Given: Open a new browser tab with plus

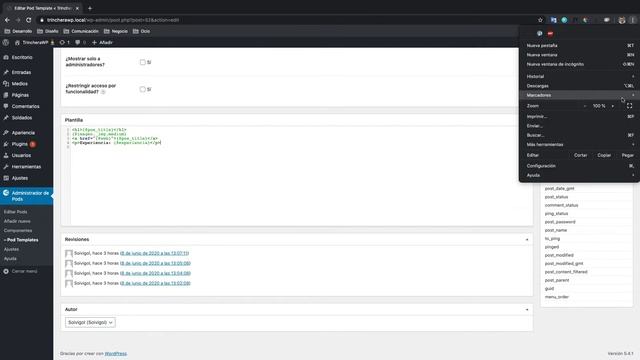Looking at the screenshot, I should coord(90,8).
